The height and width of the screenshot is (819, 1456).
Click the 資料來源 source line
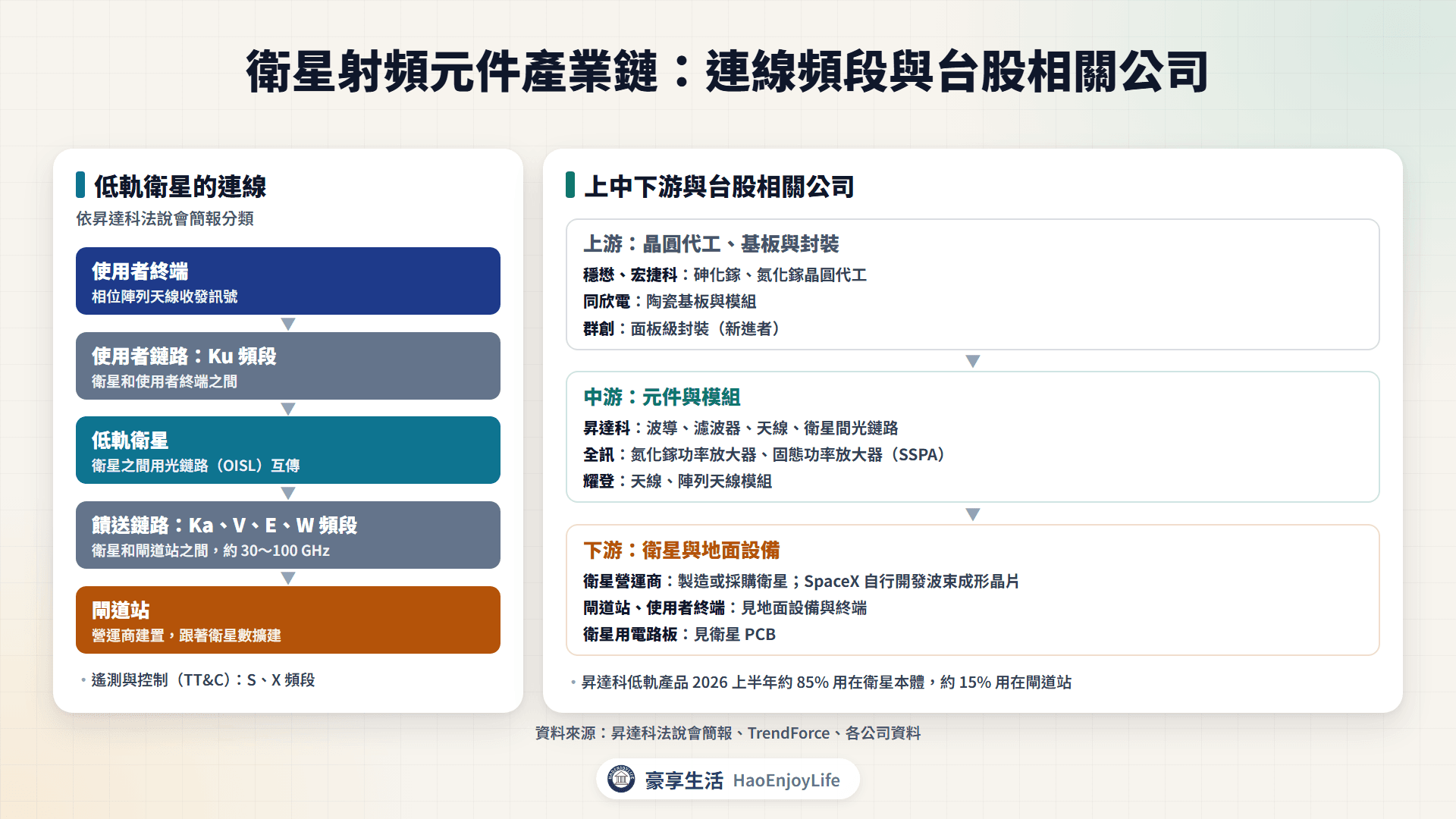pyautogui.click(x=728, y=733)
